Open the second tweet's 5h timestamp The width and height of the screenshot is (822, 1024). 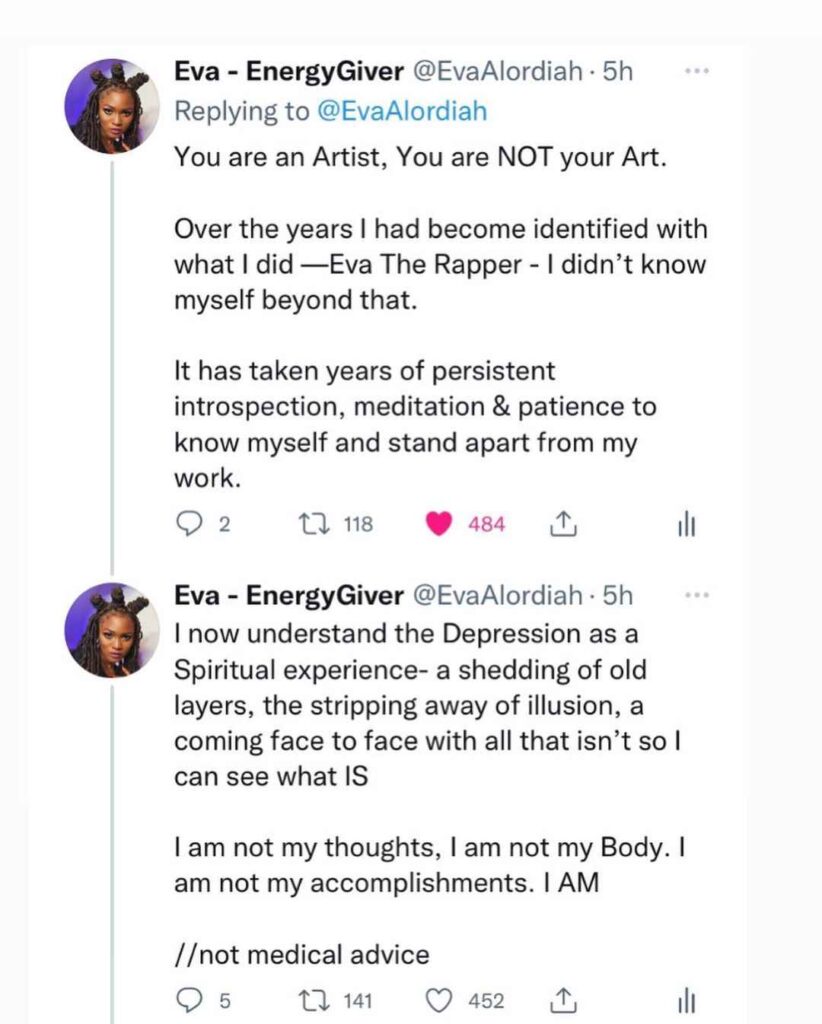click(x=617, y=596)
